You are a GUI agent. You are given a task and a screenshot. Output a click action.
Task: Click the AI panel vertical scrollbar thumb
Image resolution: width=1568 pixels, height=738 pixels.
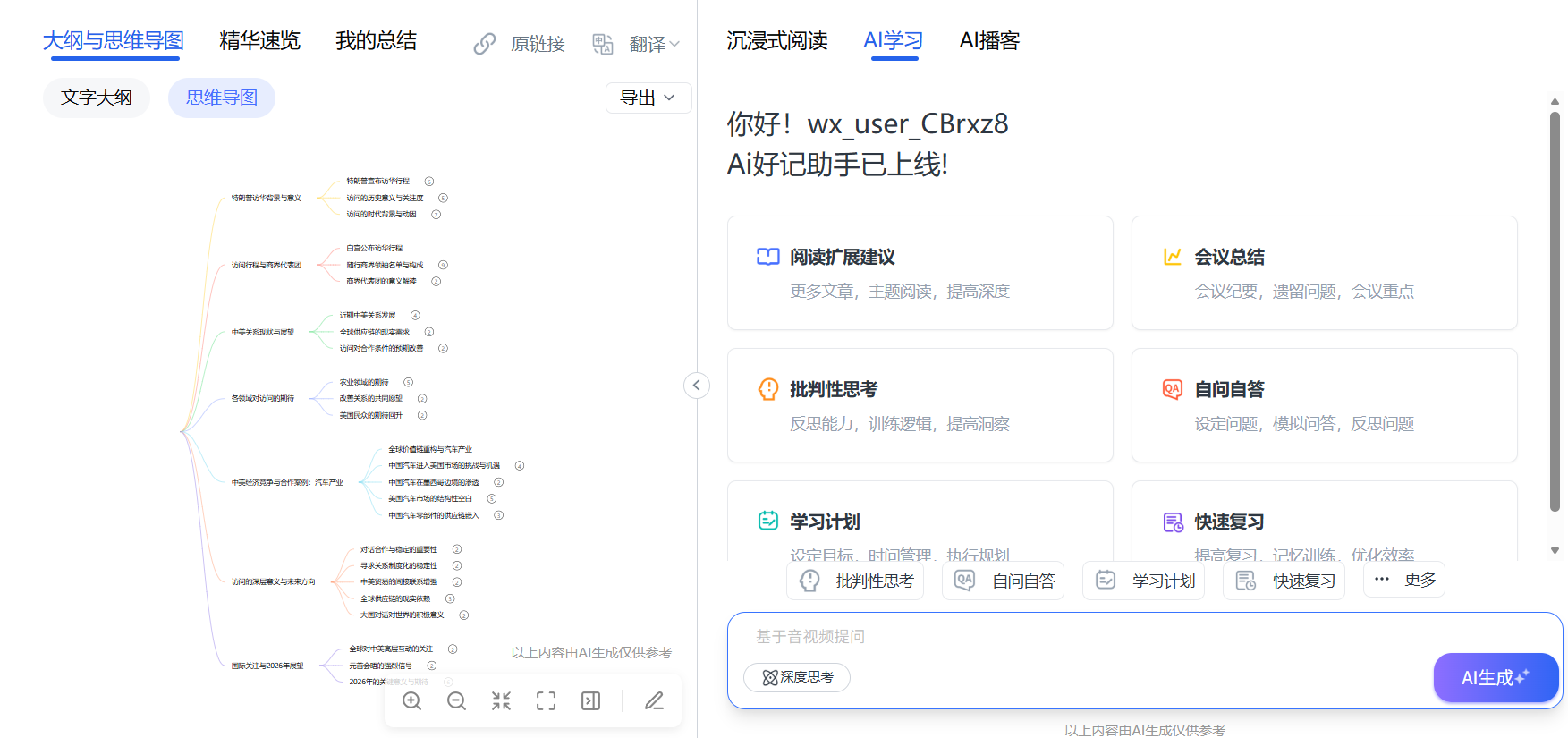(1555, 311)
